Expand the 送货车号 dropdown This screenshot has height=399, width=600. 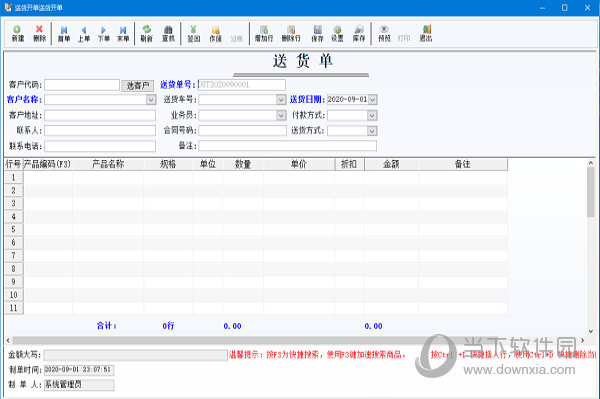[281, 100]
